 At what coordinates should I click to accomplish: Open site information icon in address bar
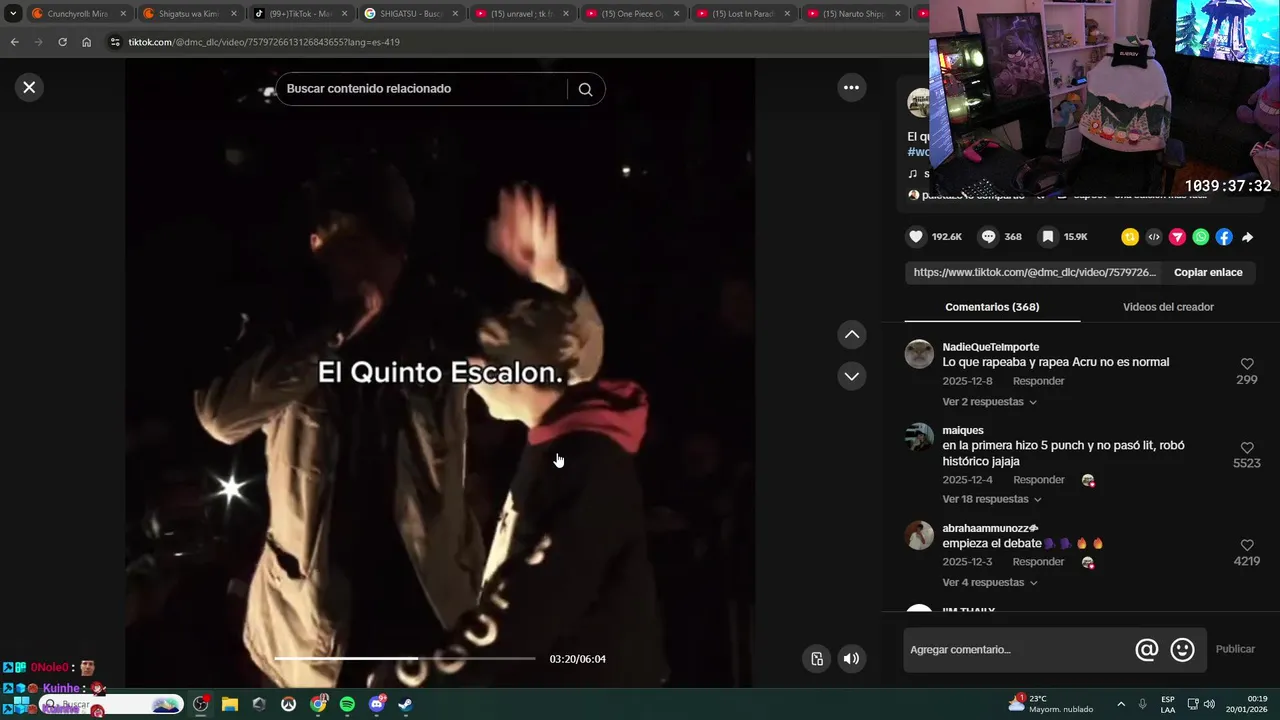tap(115, 42)
